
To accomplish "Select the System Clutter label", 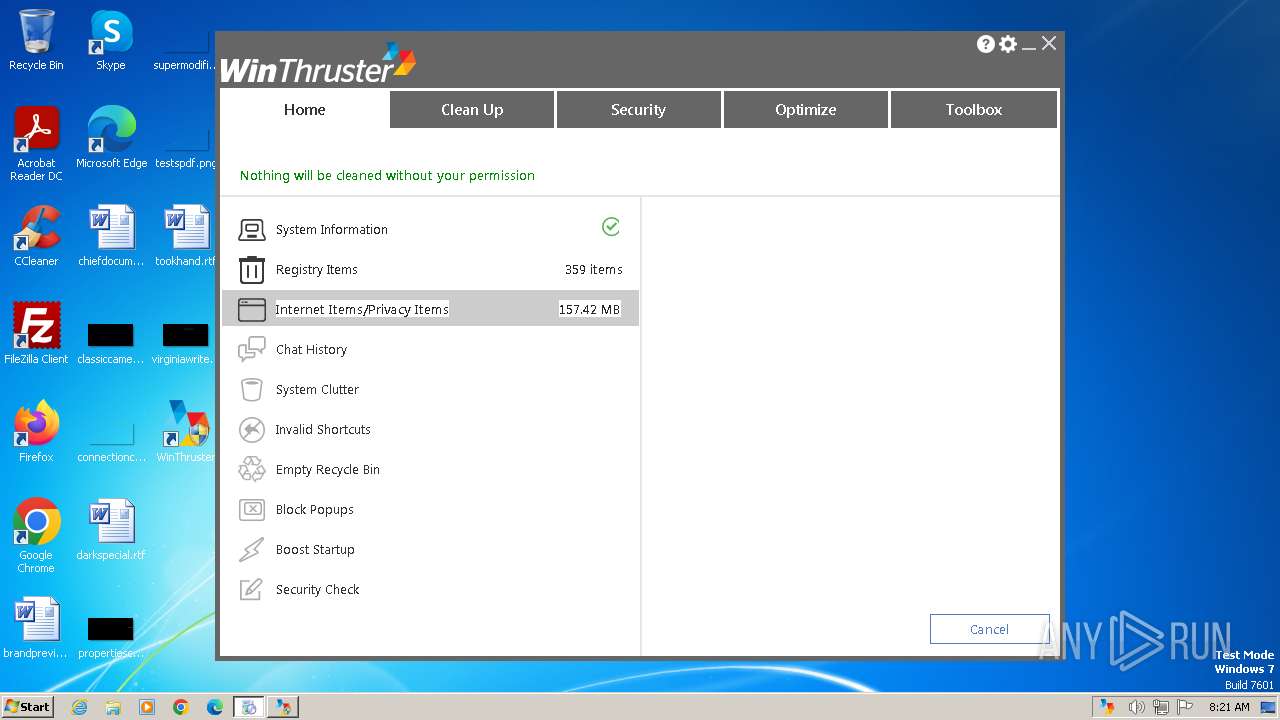I will (317, 390).
